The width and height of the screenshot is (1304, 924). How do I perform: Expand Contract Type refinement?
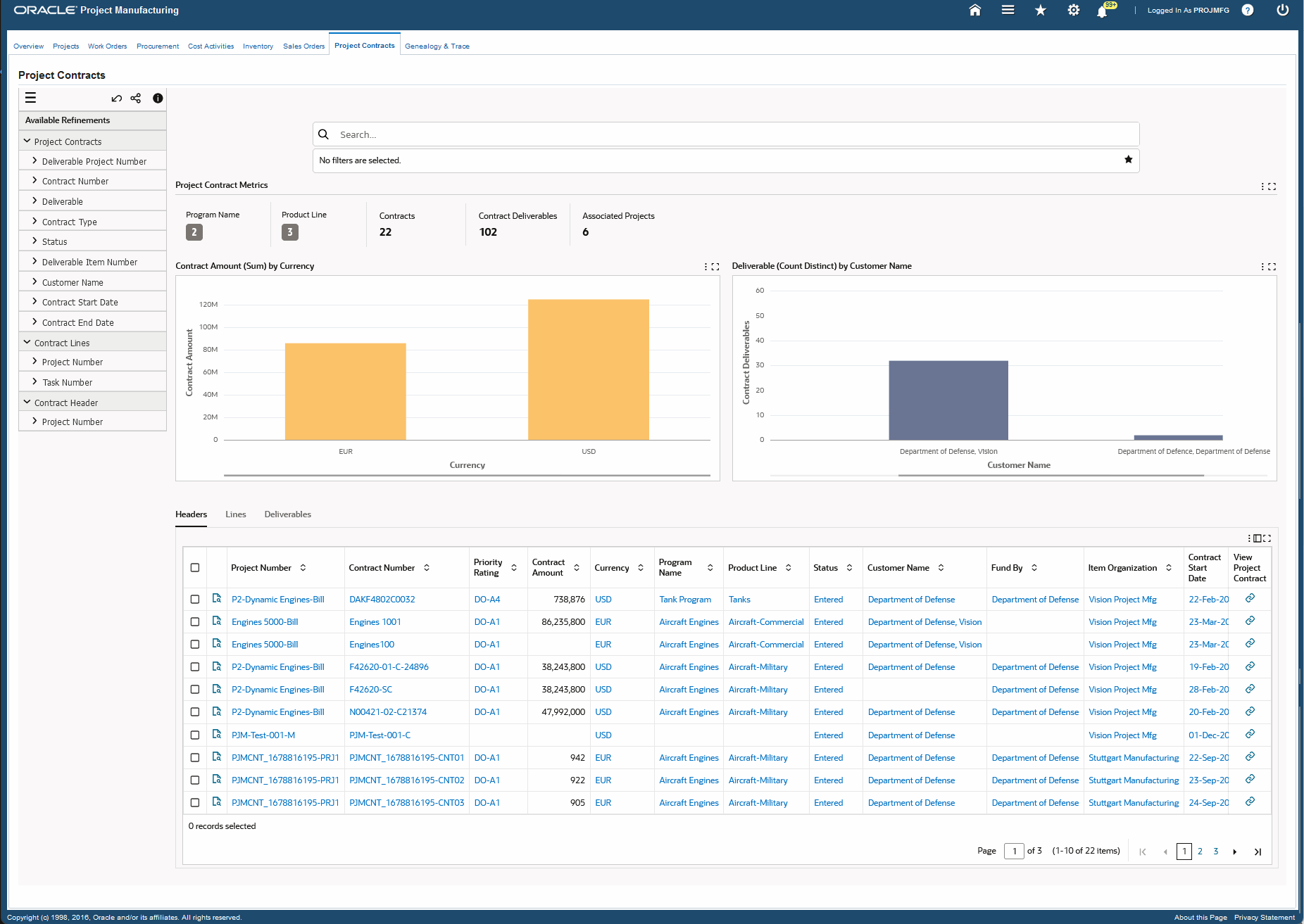[x=35, y=221]
